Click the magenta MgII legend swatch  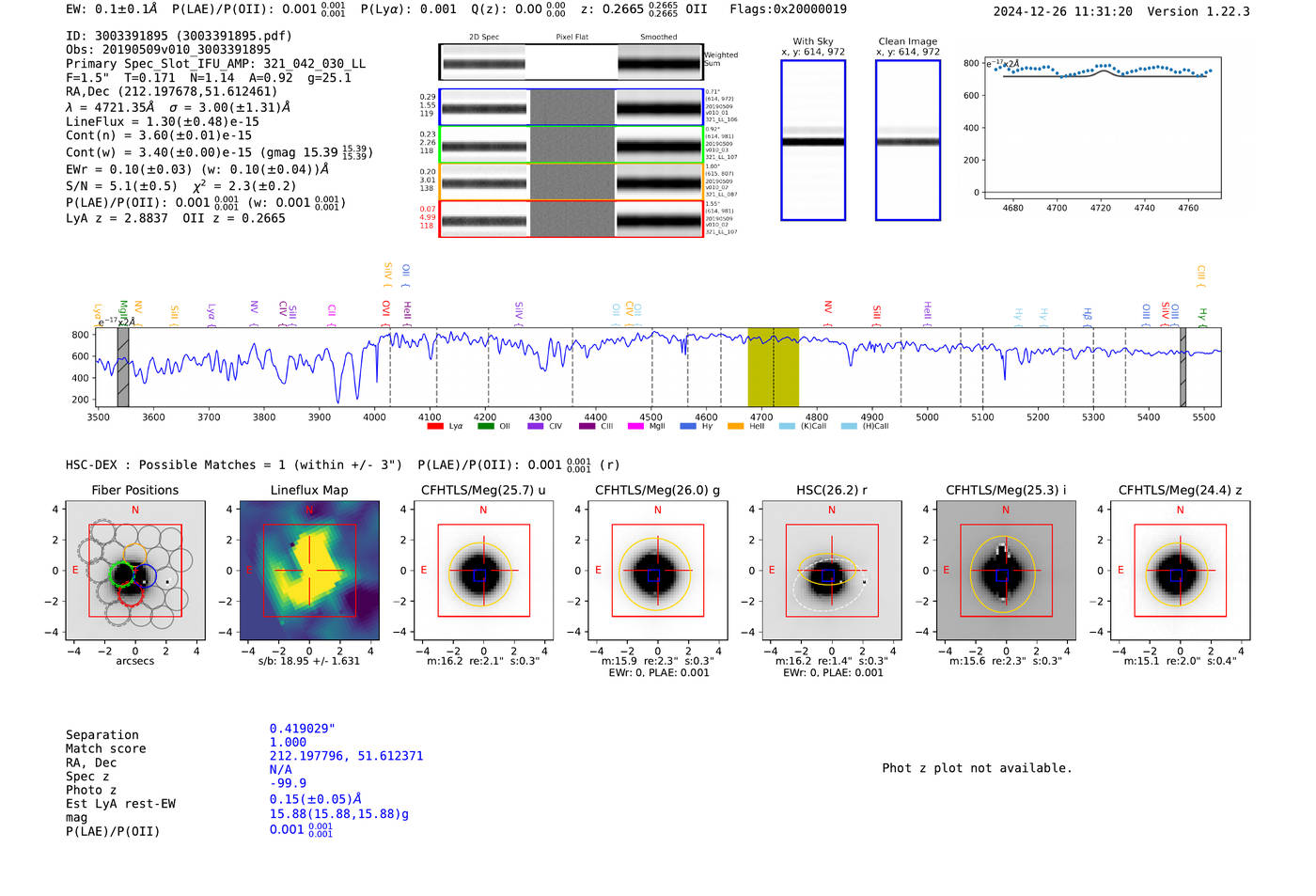click(x=636, y=426)
